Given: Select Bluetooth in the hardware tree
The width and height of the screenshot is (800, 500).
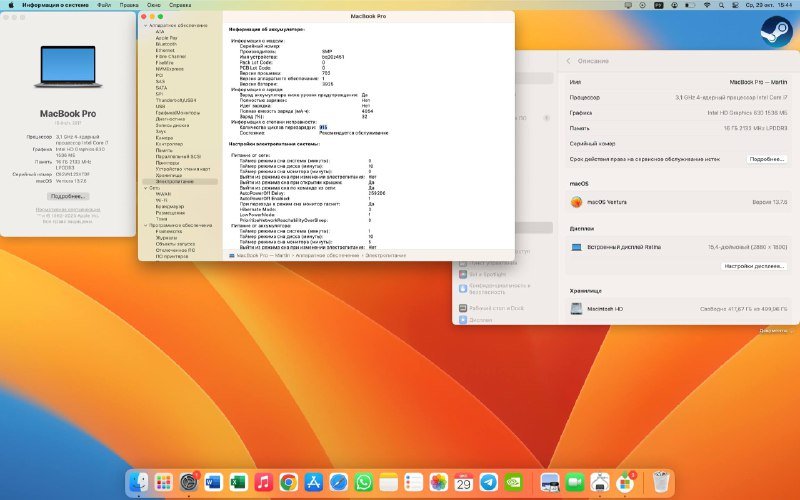Looking at the screenshot, I should click(166, 44).
